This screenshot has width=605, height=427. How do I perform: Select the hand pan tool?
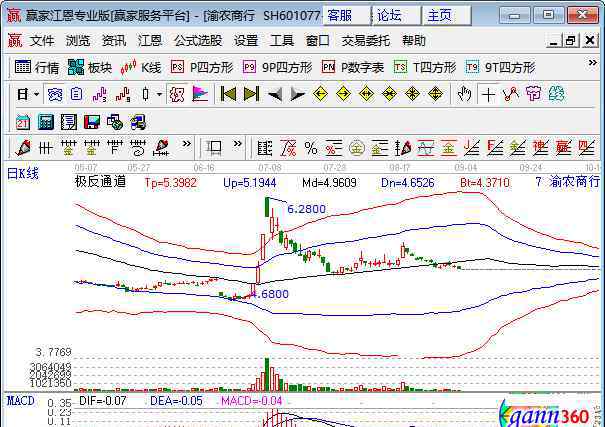tap(464, 94)
